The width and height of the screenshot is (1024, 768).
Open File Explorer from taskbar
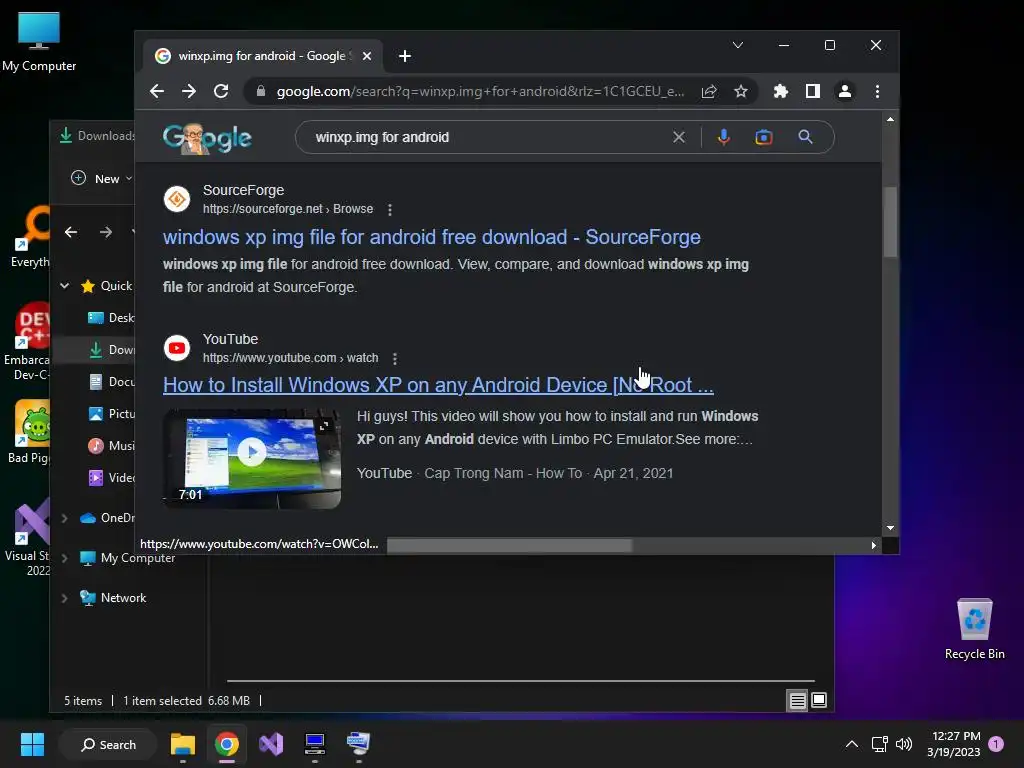[x=183, y=744]
